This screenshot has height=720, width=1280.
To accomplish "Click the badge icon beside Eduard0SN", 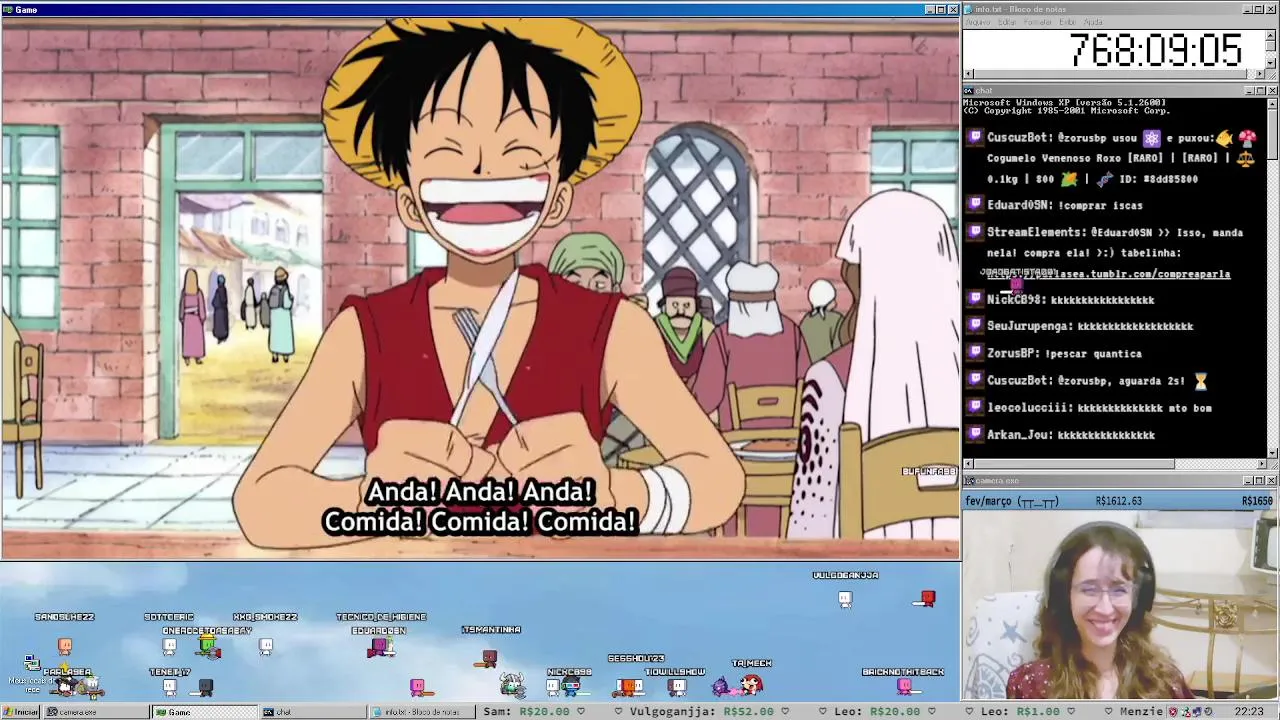I will [x=975, y=205].
